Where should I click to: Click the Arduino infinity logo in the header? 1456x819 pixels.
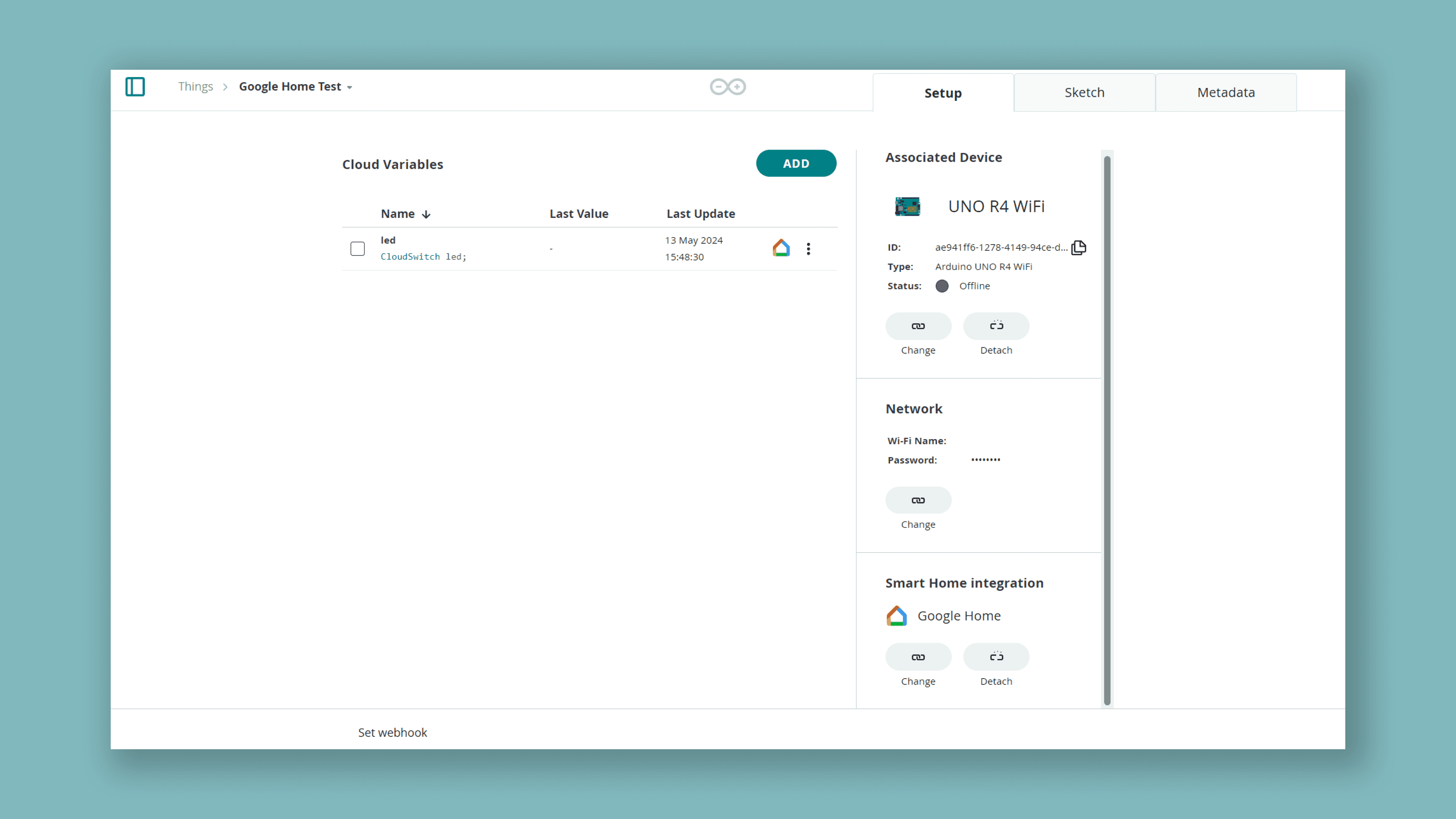pos(727,86)
